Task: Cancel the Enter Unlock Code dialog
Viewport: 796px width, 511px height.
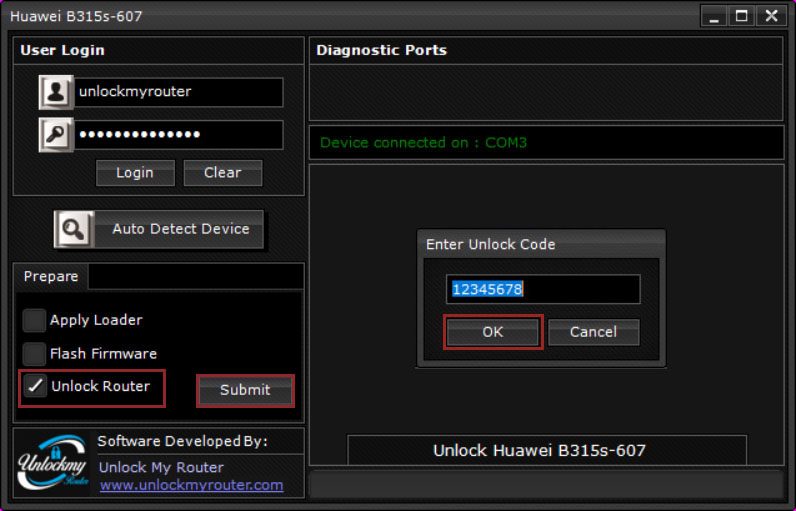Action: coord(593,332)
